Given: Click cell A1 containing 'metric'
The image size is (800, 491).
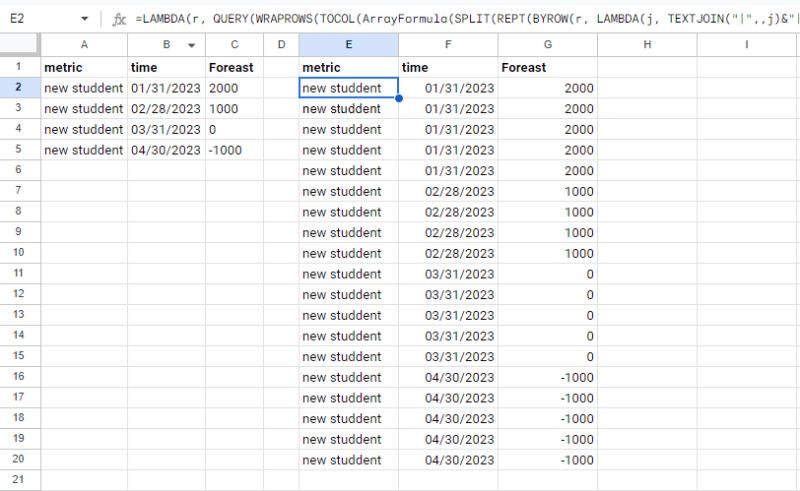Looking at the screenshot, I should pyautogui.click(x=84, y=67).
